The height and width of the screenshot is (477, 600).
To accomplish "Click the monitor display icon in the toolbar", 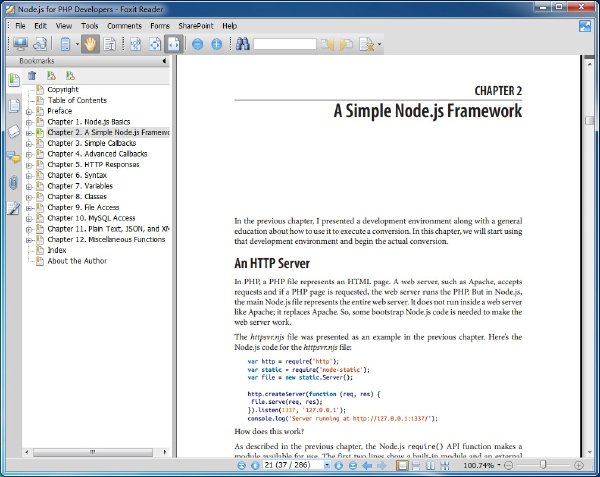I will (x=20, y=44).
